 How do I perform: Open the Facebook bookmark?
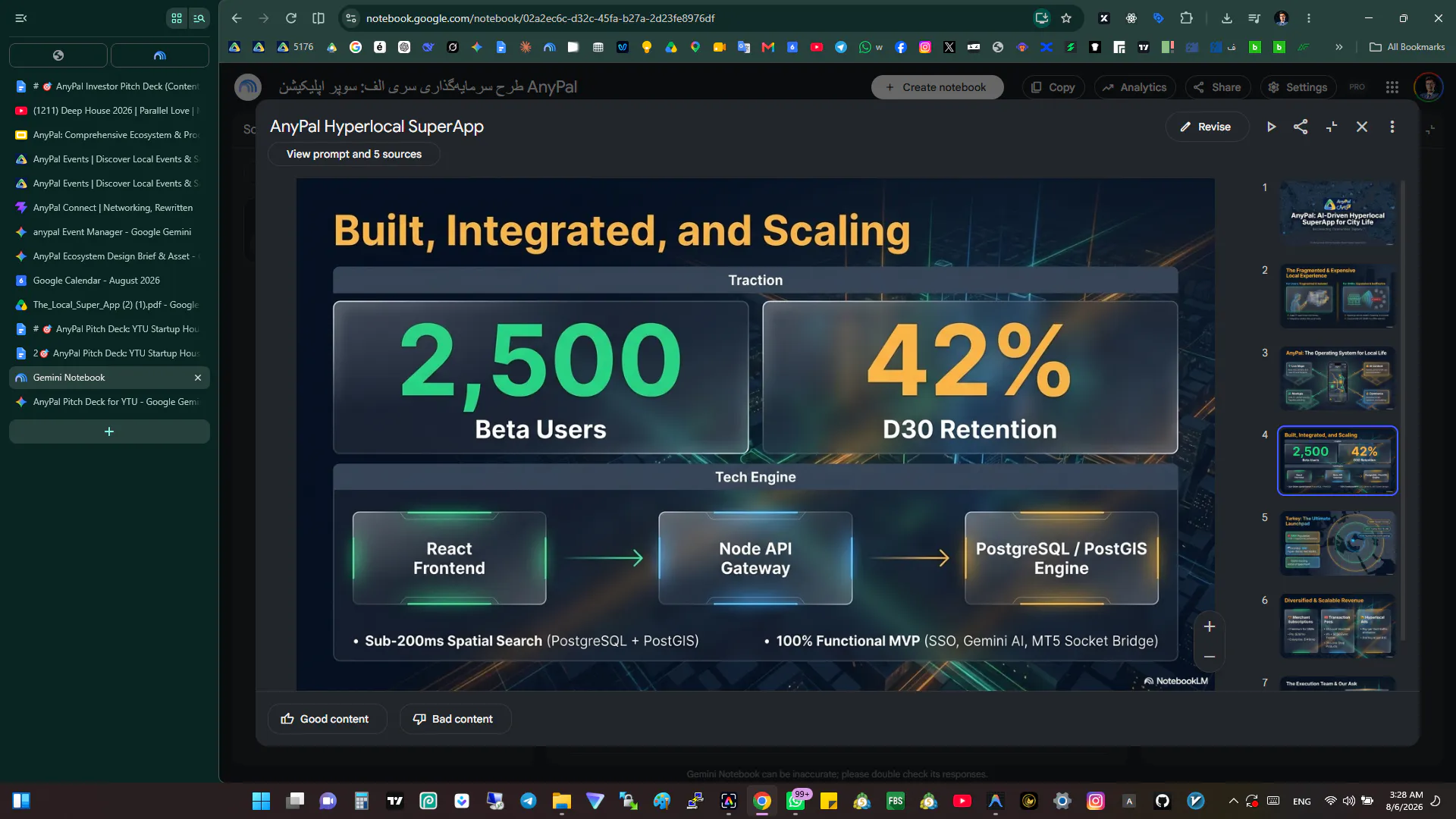click(x=901, y=47)
